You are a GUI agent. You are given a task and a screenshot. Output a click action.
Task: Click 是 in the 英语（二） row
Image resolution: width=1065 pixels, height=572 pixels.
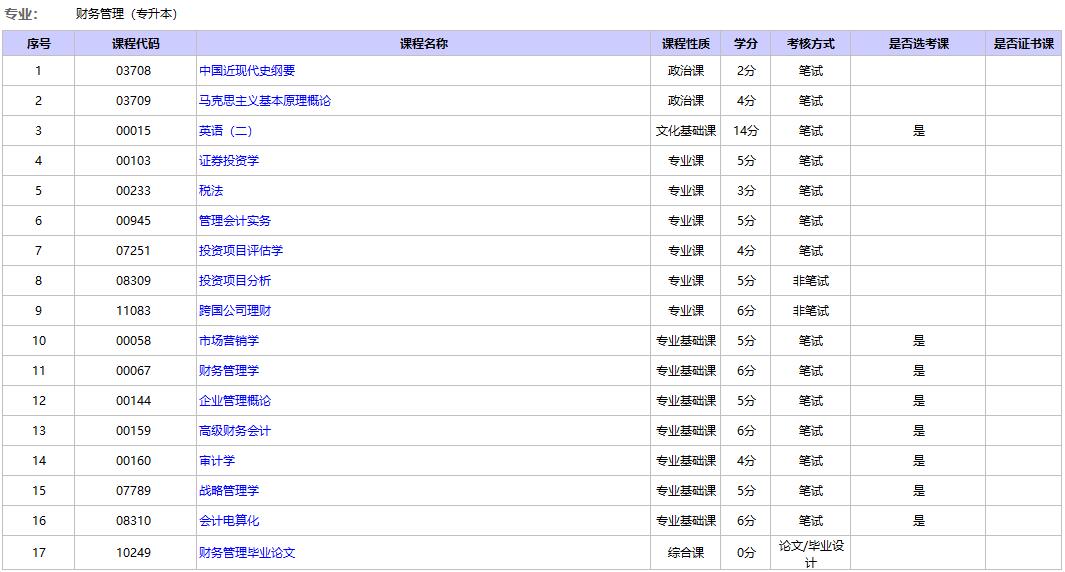point(918,130)
